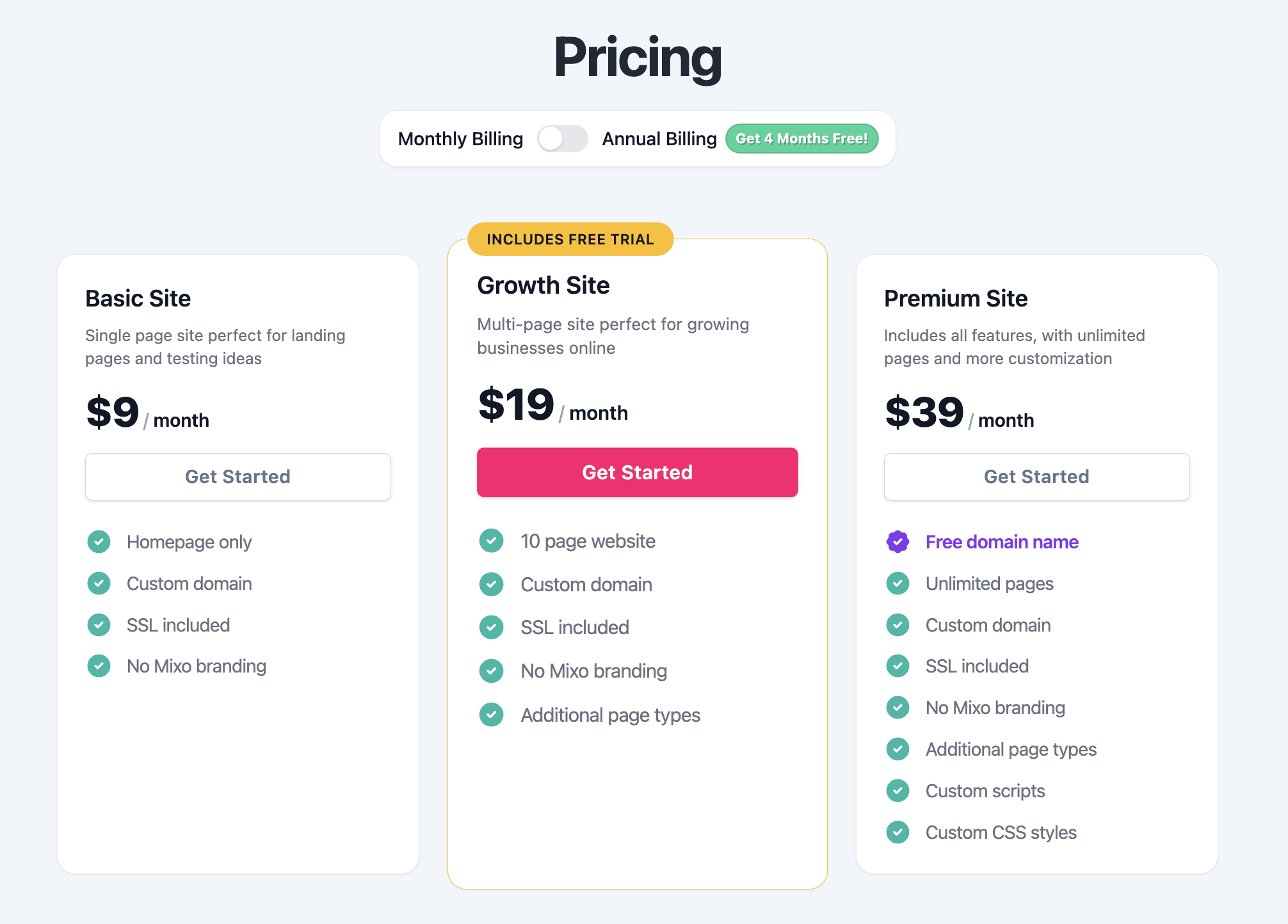
Task: Click the checkmark icon beside Homepage only
Action: [99, 542]
